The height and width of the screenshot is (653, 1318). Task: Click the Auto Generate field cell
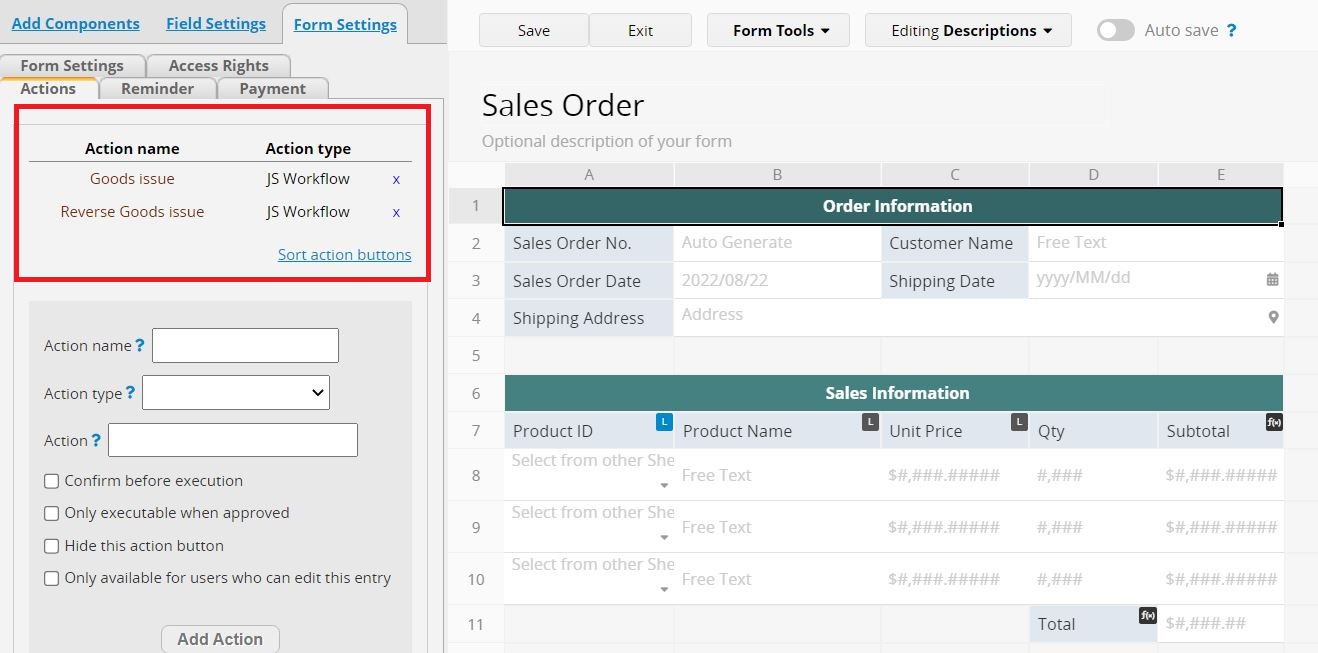click(777, 243)
